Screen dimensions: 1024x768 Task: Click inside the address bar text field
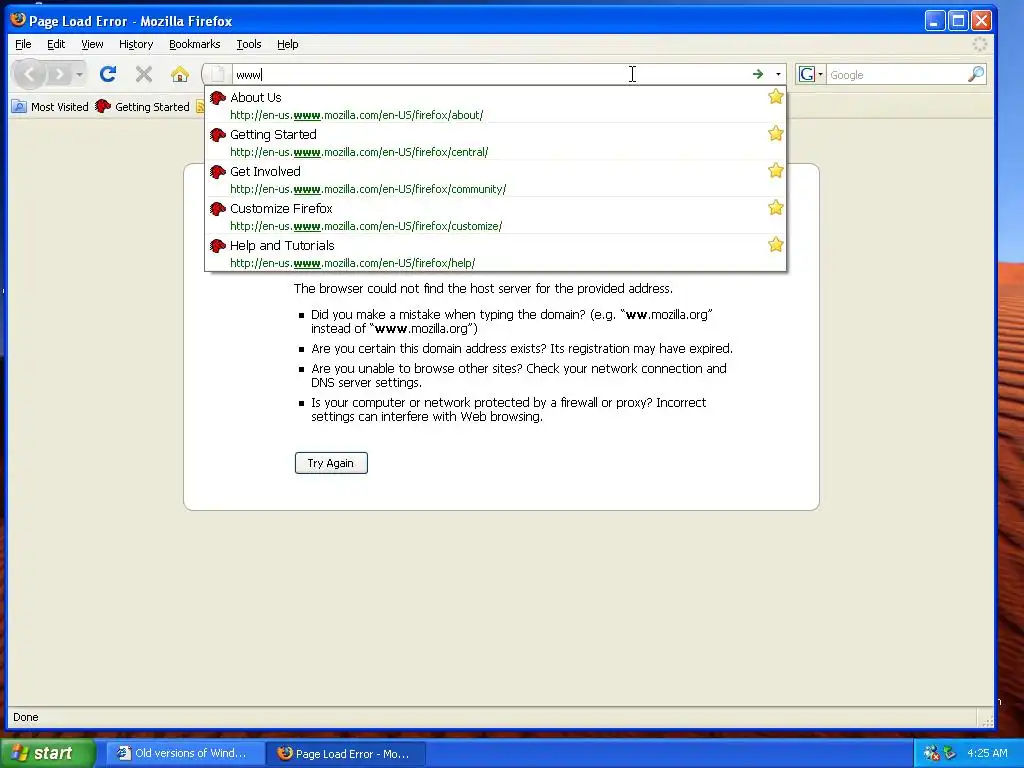490,74
